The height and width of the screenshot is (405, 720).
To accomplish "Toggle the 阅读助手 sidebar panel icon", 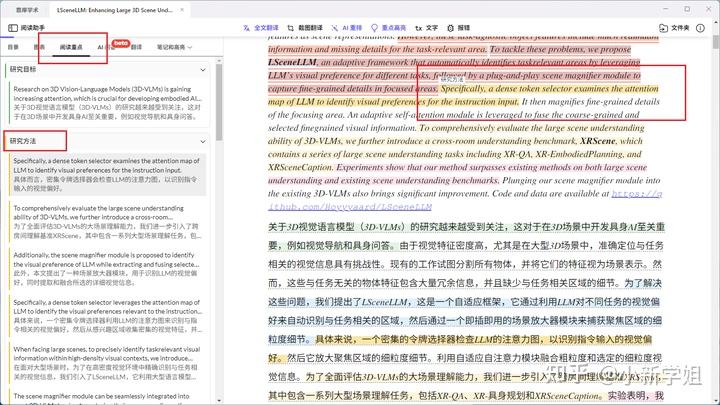I will coord(13,28).
